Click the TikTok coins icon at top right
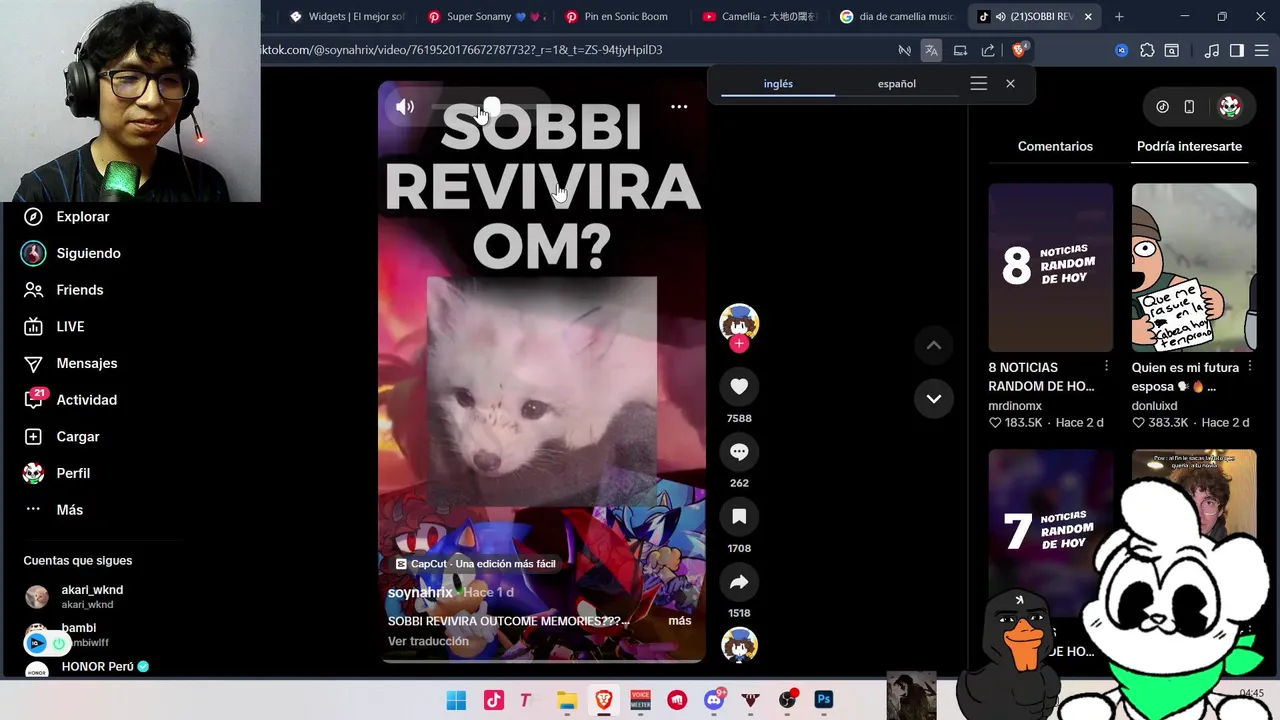This screenshot has height=720, width=1280. [1162, 106]
